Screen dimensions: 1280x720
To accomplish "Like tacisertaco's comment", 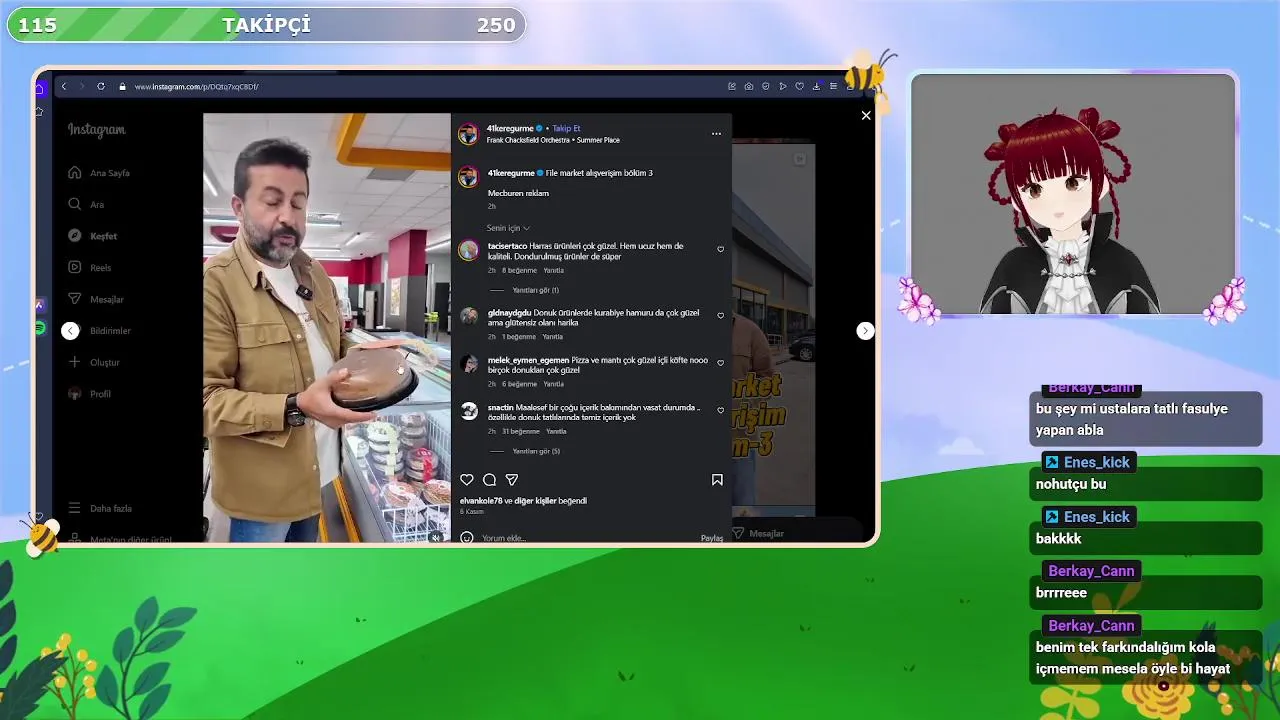I will click(720, 249).
